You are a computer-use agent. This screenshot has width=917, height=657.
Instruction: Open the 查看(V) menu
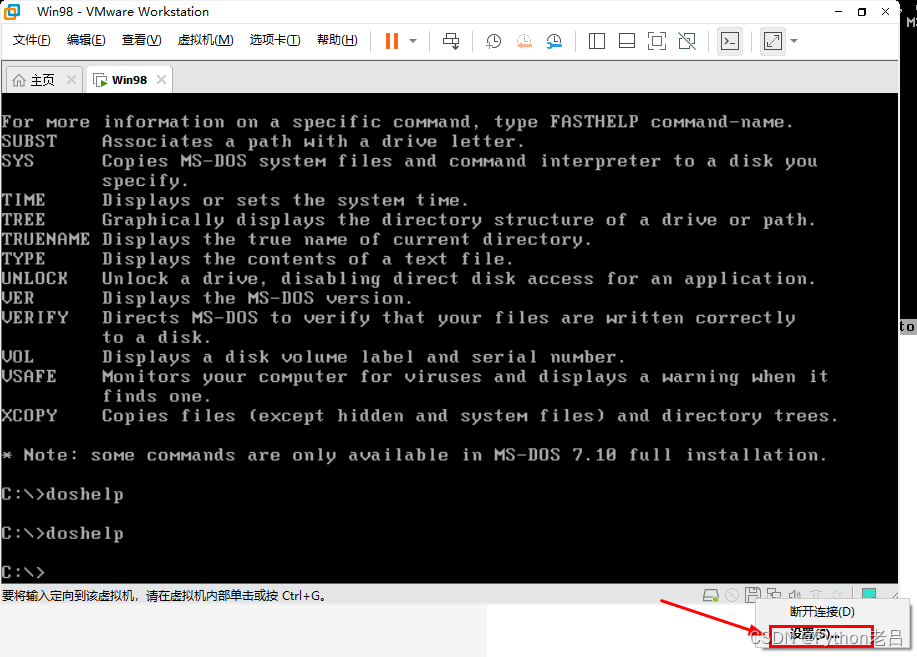pos(142,40)
